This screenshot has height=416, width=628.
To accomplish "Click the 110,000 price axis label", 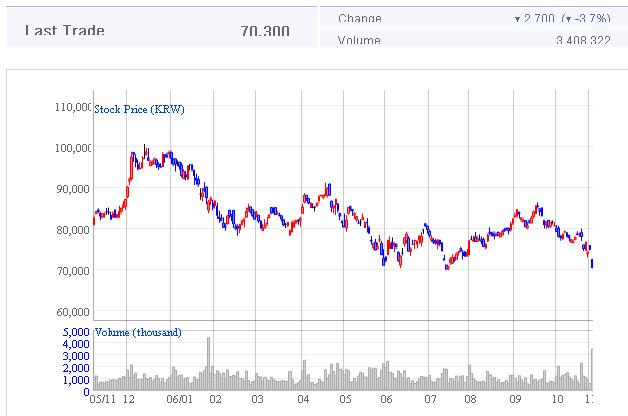I will [x=73, y=107].
